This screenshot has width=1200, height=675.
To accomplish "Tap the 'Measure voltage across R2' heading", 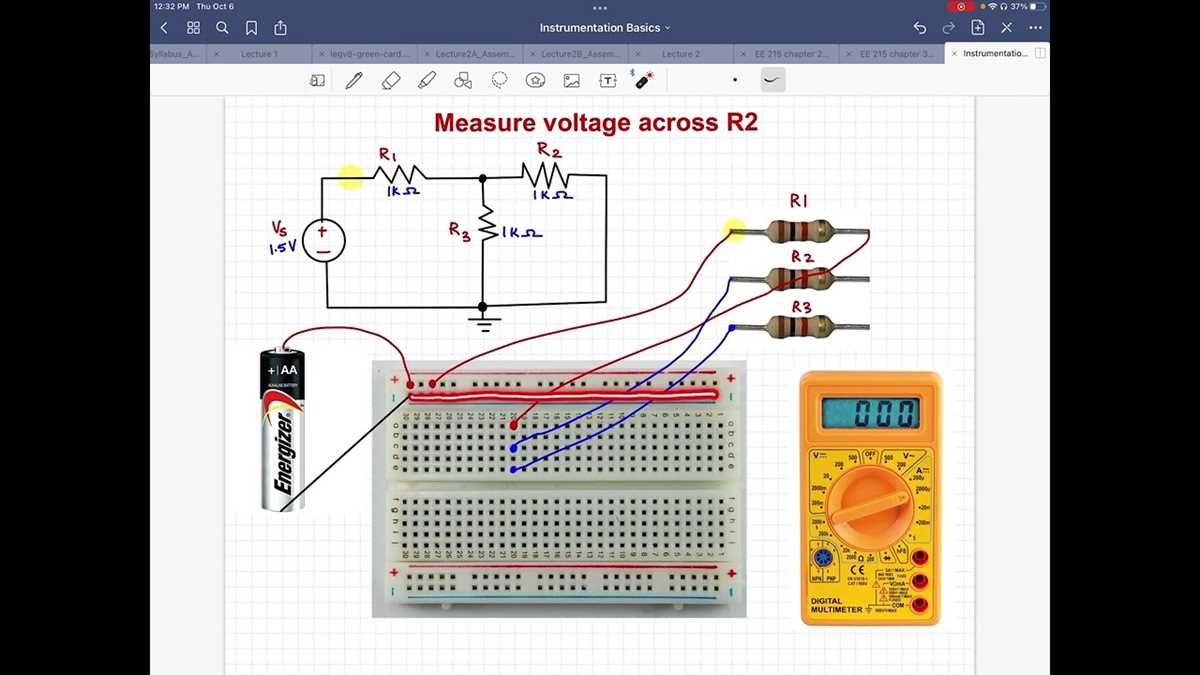I will (x=596, y=123).
